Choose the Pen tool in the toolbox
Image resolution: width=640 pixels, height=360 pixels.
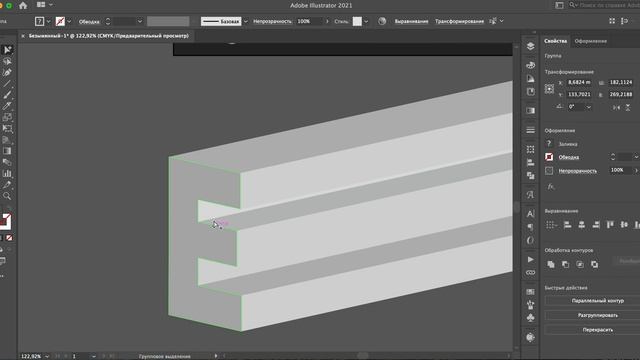(7, 72)
